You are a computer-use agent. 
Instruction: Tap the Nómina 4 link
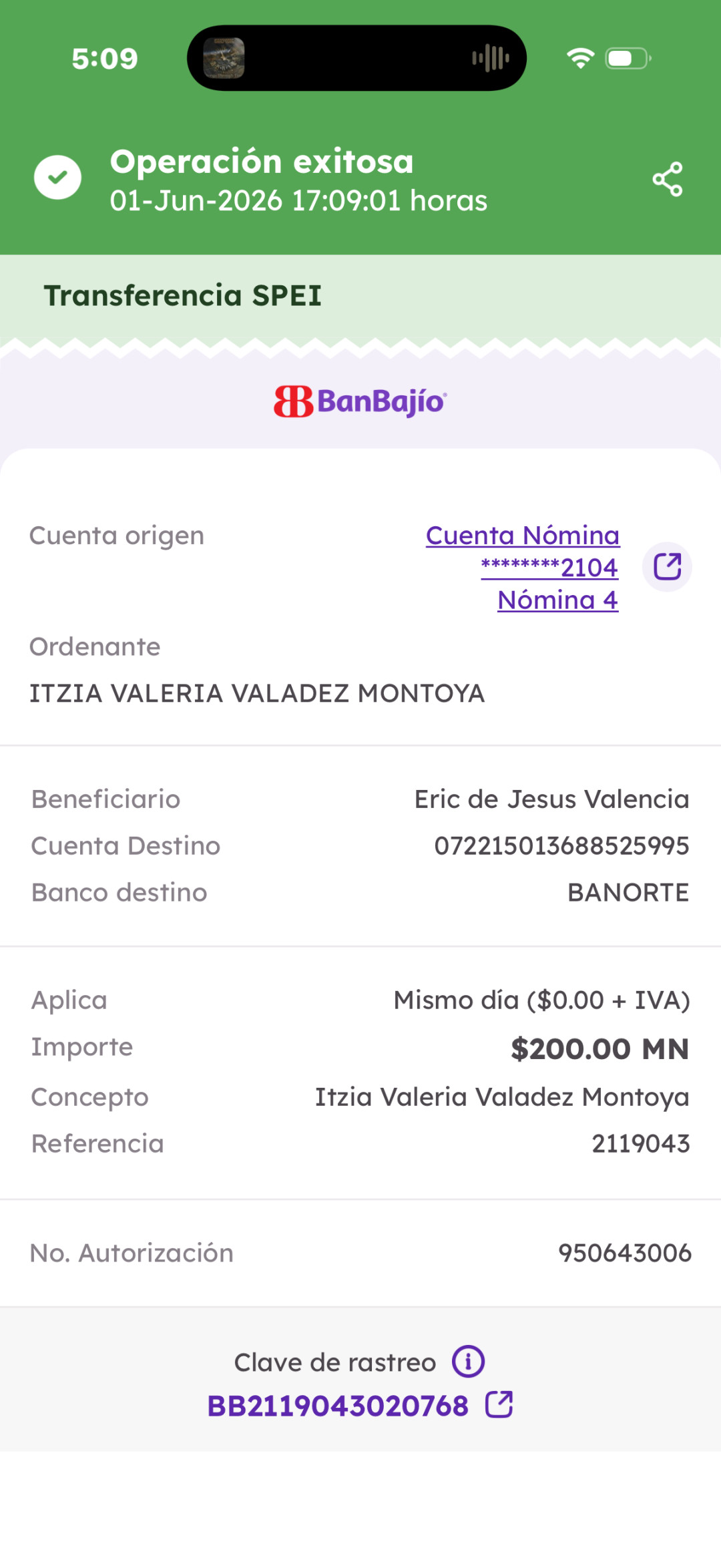pos(557,600)
